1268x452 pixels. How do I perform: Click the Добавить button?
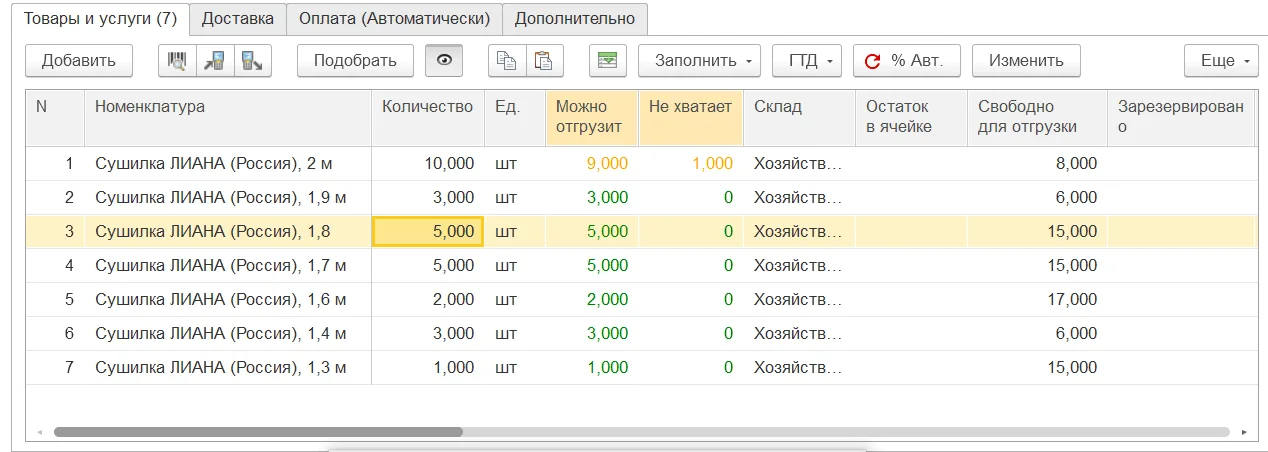coord(79,60)
